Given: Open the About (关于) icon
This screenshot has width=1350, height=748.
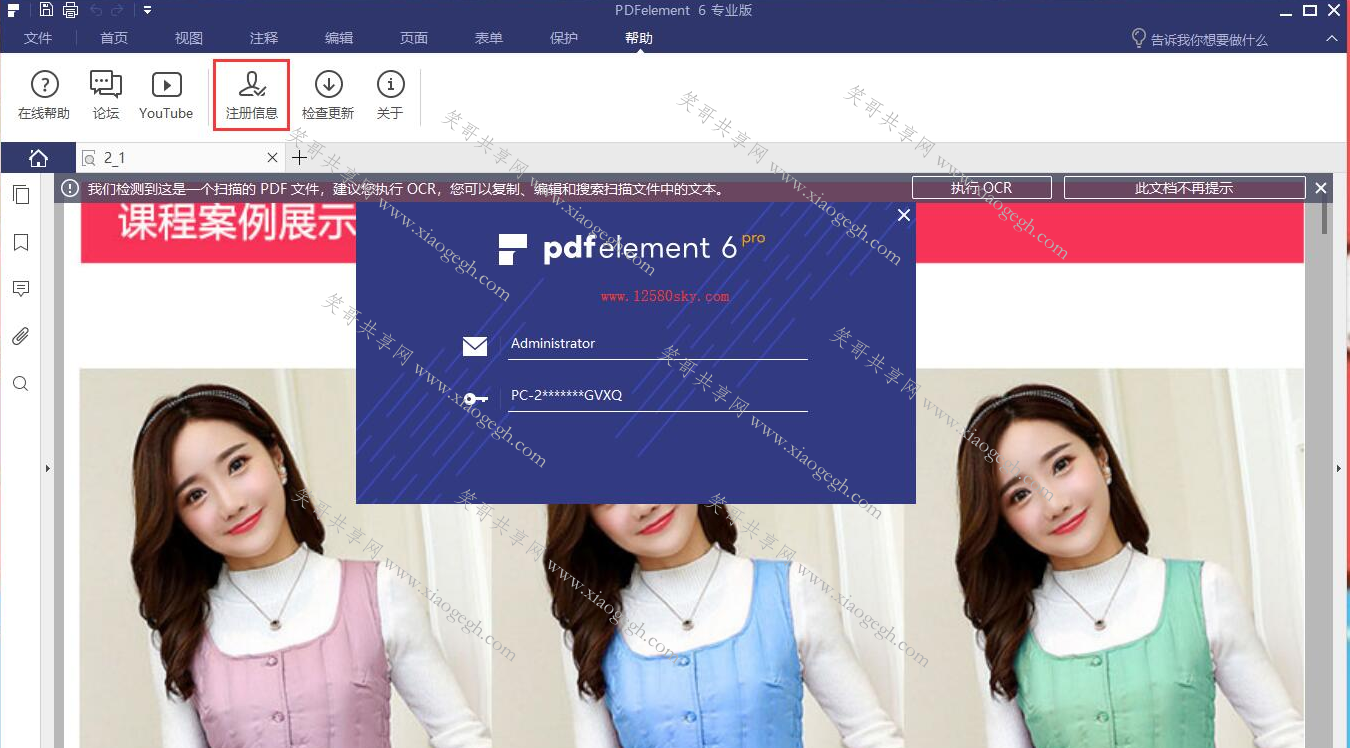Looking at the screenshot, I should coord(390,95).
